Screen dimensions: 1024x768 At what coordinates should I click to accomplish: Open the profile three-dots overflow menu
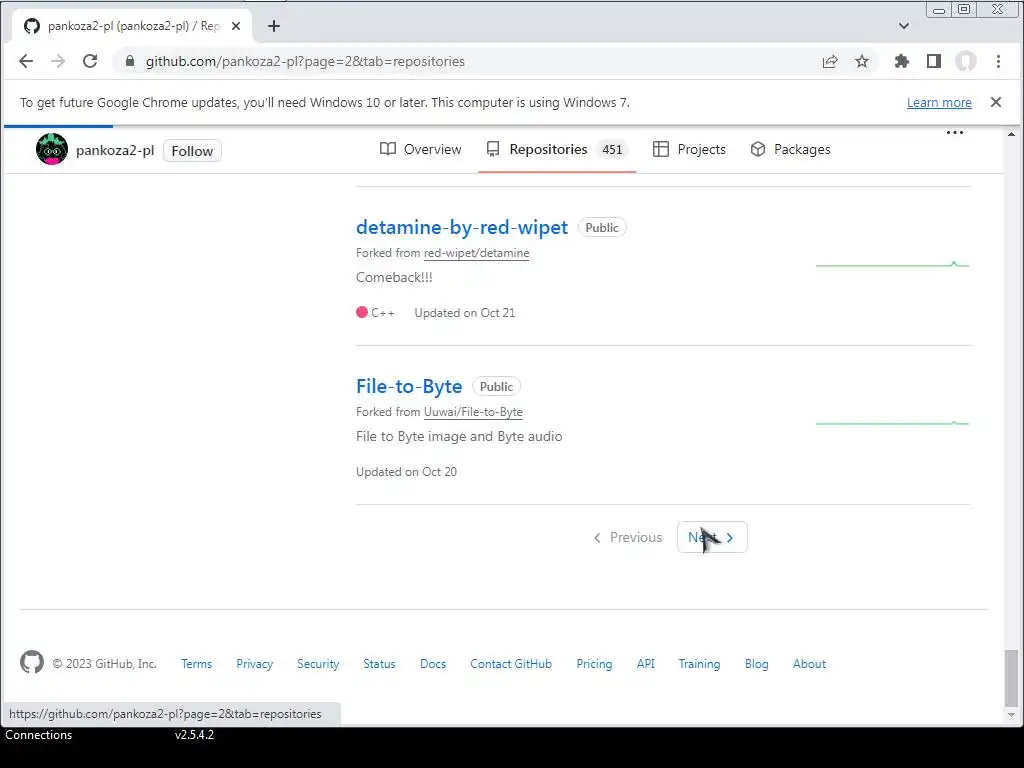(x=955, y=133)
